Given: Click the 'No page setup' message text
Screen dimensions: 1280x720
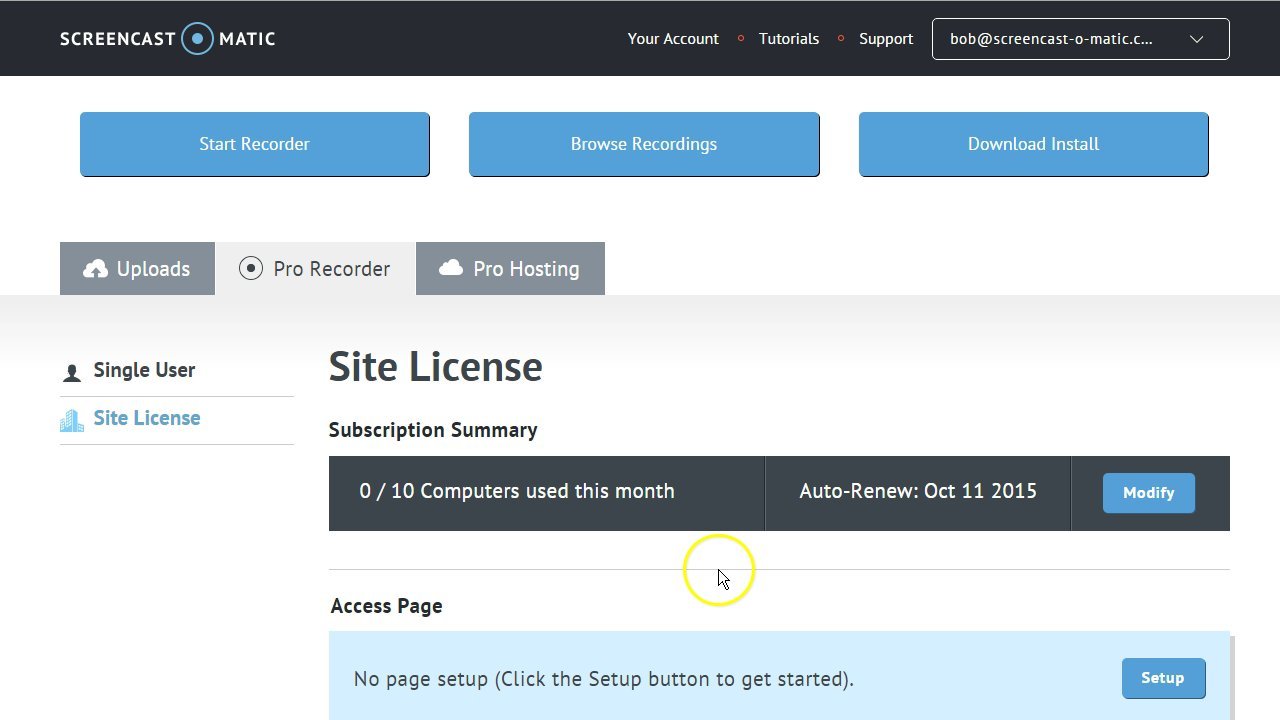Looking at the screenshot, I should coord(604,679).
